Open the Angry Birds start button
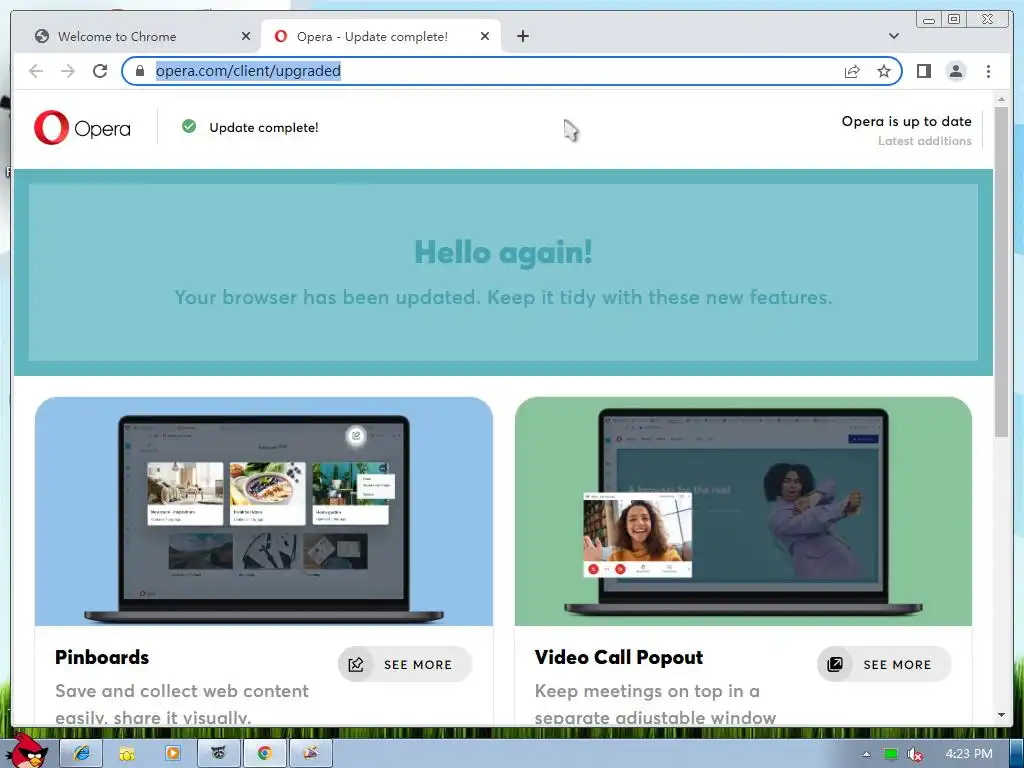 click(26, 750)
